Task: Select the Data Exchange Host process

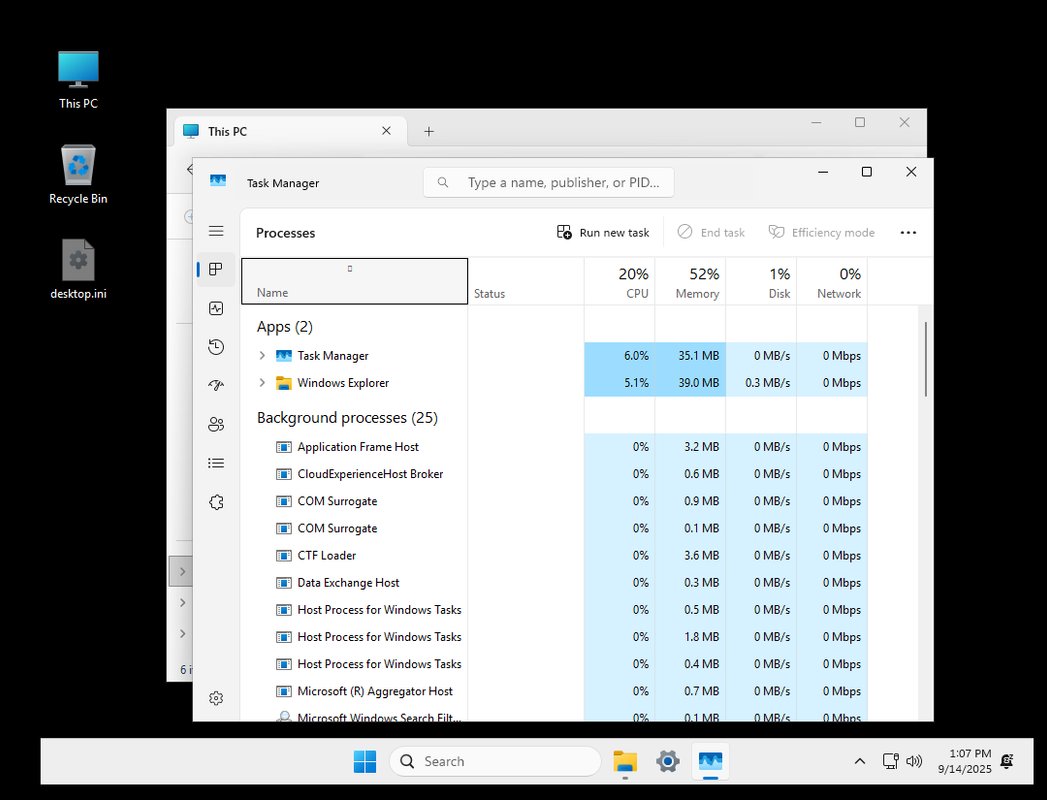Action: point(554,582)
